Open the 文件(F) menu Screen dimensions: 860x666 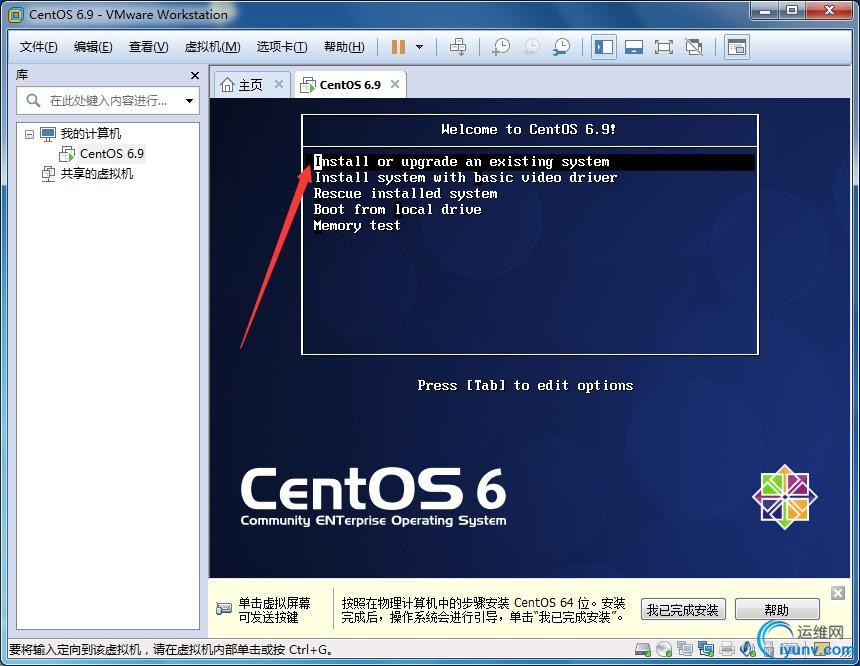coord(38,47)
